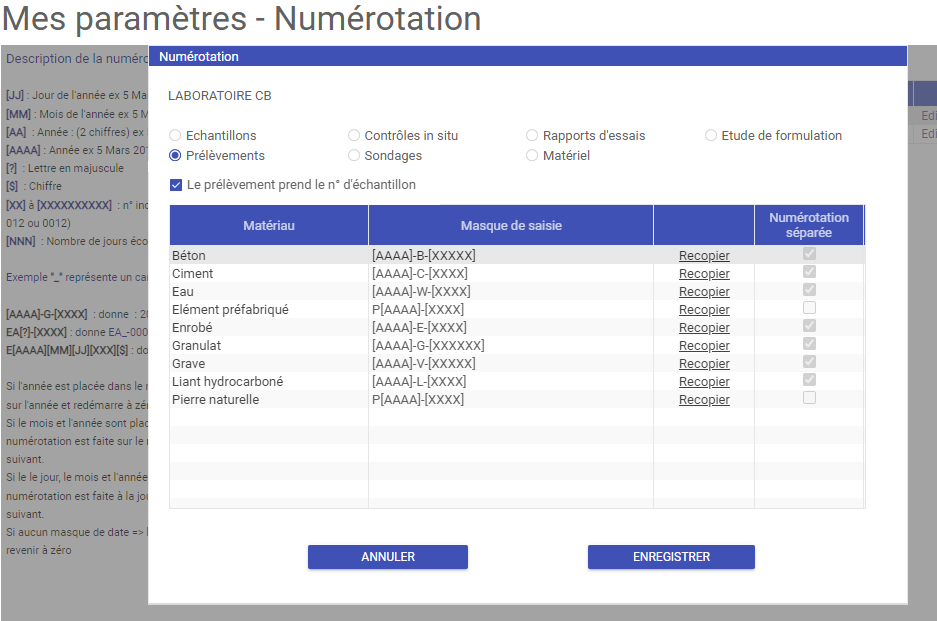The image size is (937, 621).
Task: Select Rapports d'essais radio button
Action: click(532, 136)
